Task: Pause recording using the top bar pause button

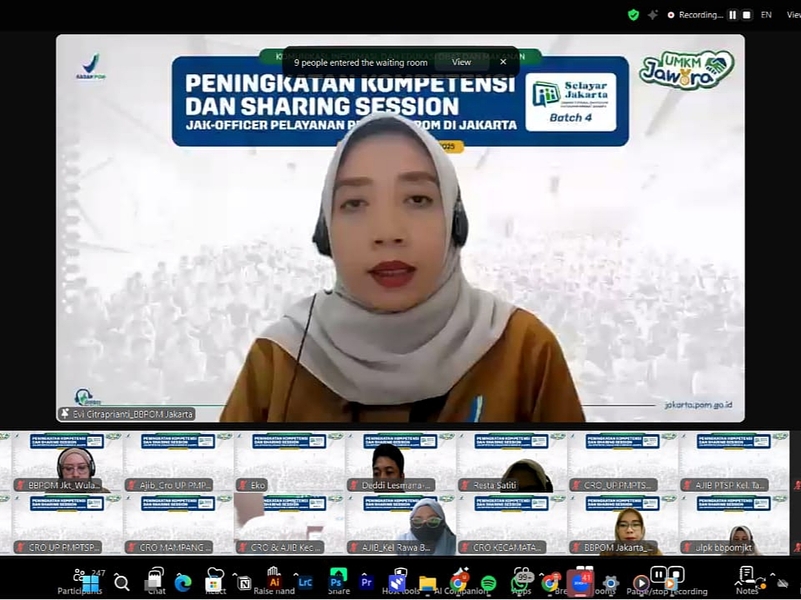Action: pos(733,15)
